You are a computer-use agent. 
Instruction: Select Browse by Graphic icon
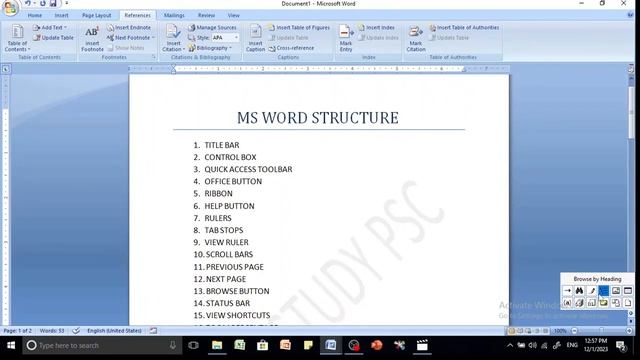point(616,291)
